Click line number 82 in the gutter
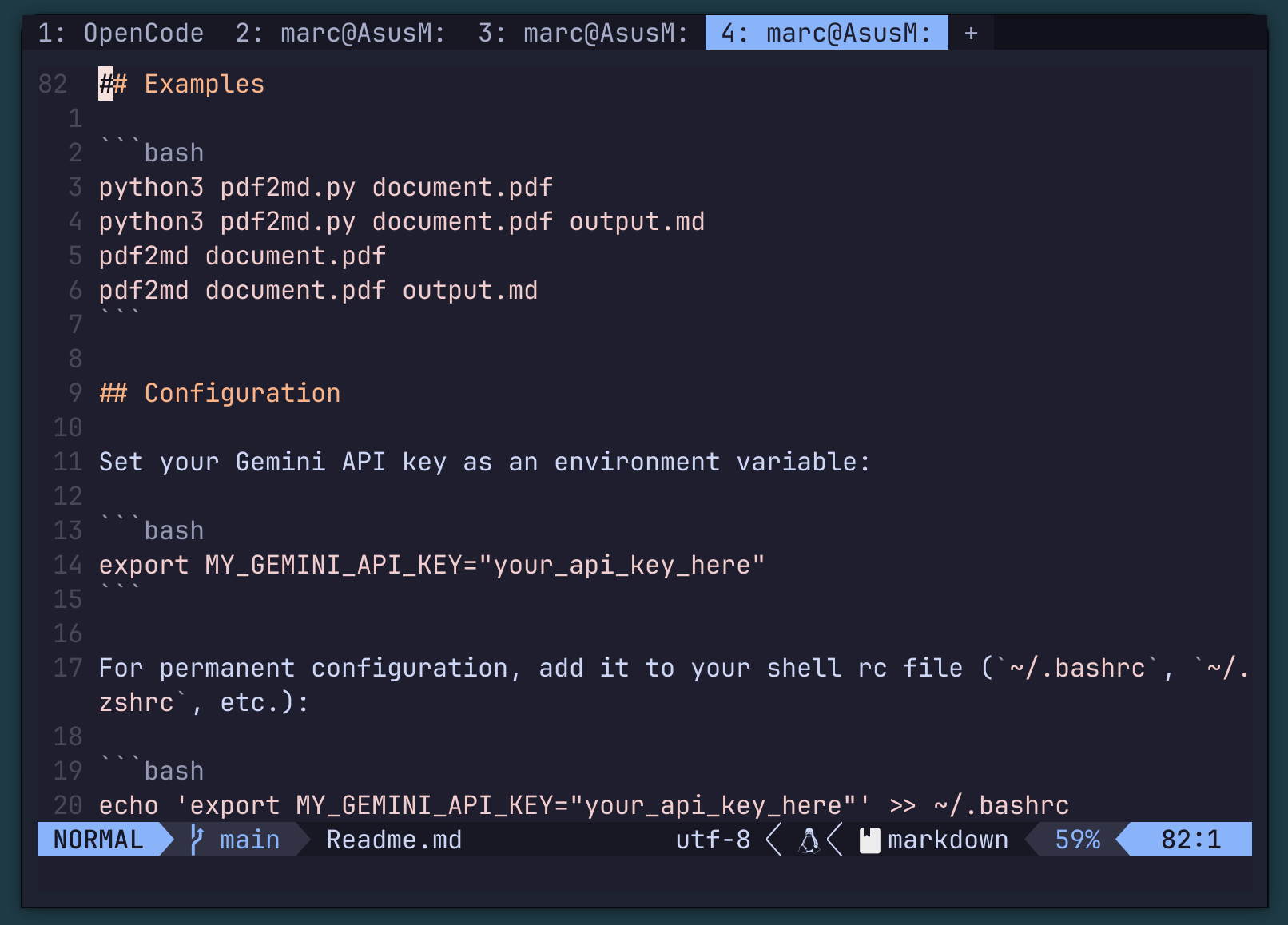1288x925 pixels. [x=54, y=83]
